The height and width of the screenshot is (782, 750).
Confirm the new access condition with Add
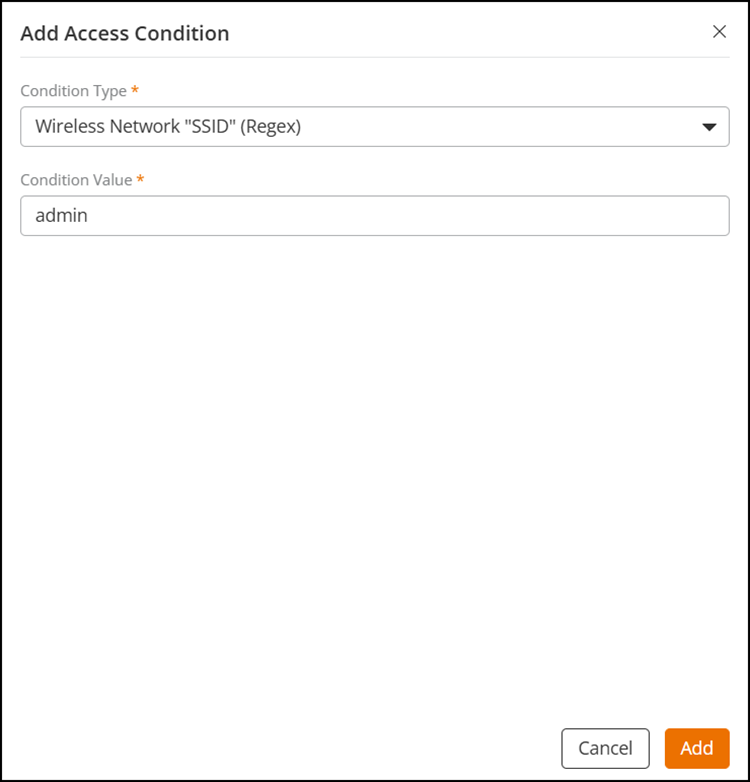tap(697, 748)
